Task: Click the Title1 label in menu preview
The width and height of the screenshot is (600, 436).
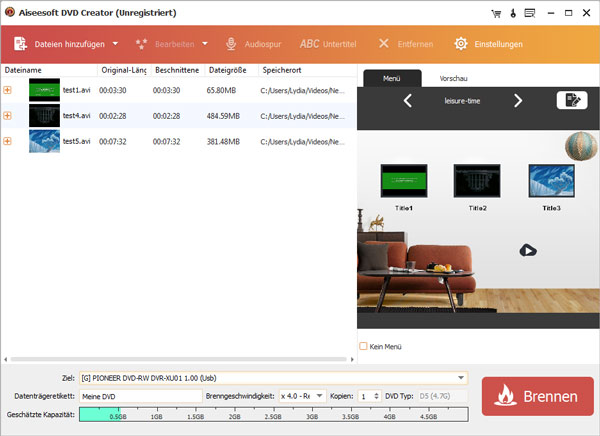Action: click(404, 208)
